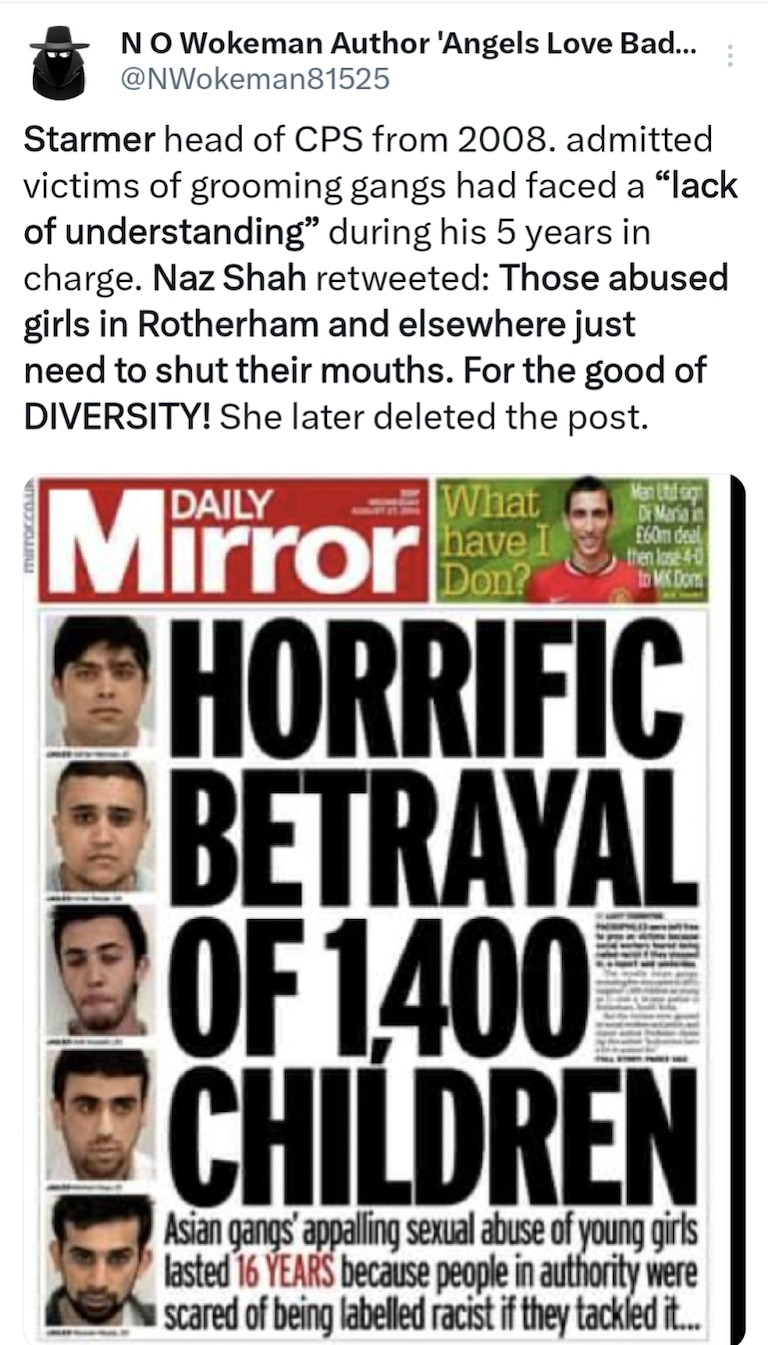
Task: Open the @NWokeman81525 handle link
Action: tap(254, 78)
